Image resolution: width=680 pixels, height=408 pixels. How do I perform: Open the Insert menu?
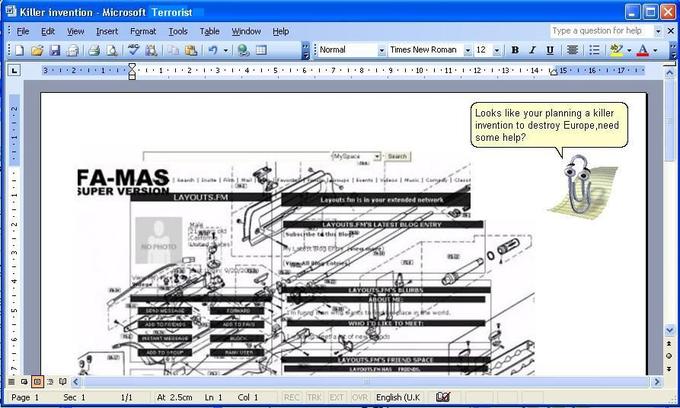click(107, 31)
